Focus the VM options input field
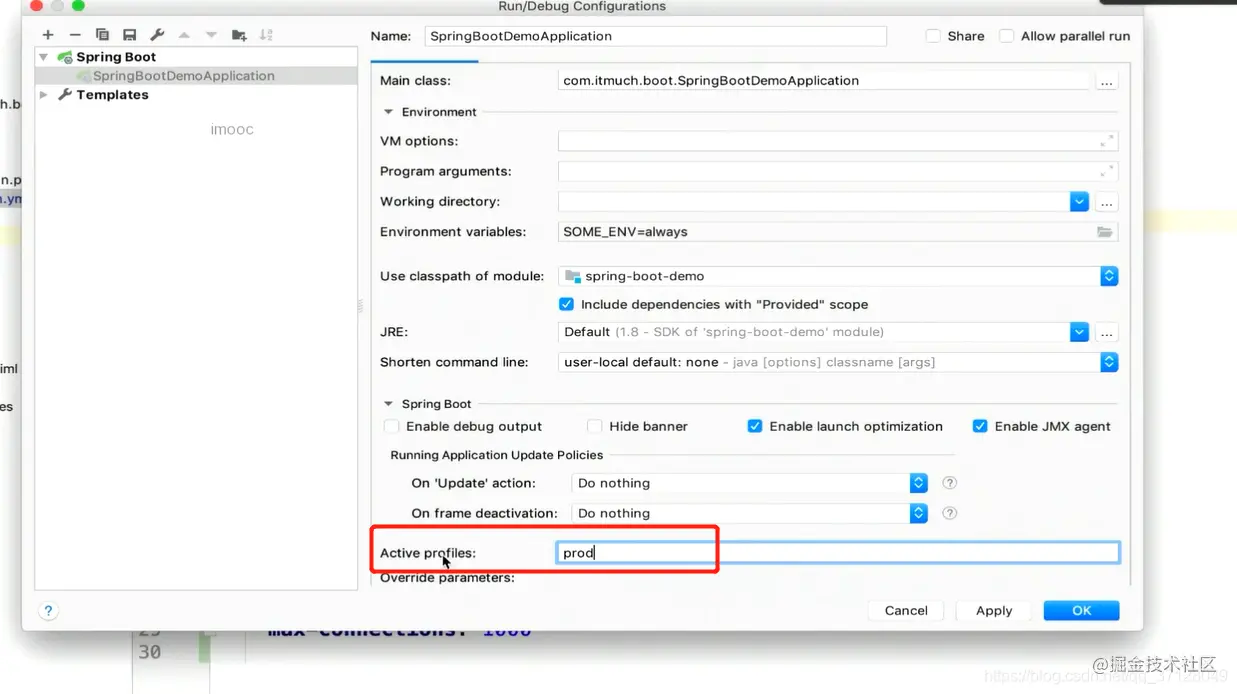Screen dimensions: 1237x694 point(838,141)
